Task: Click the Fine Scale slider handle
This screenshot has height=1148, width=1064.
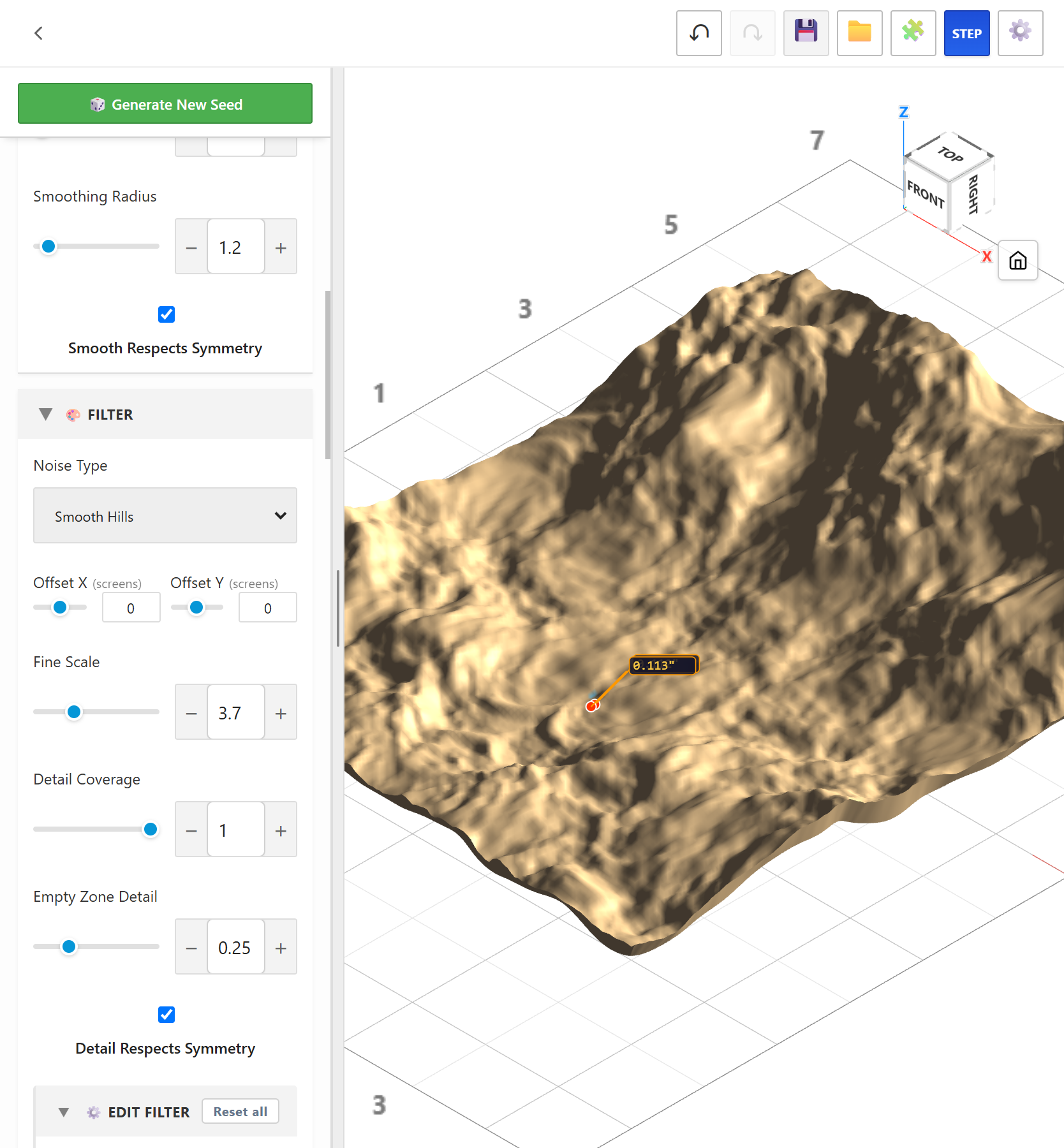Action: pyautogui.click(x=74, y=712)
